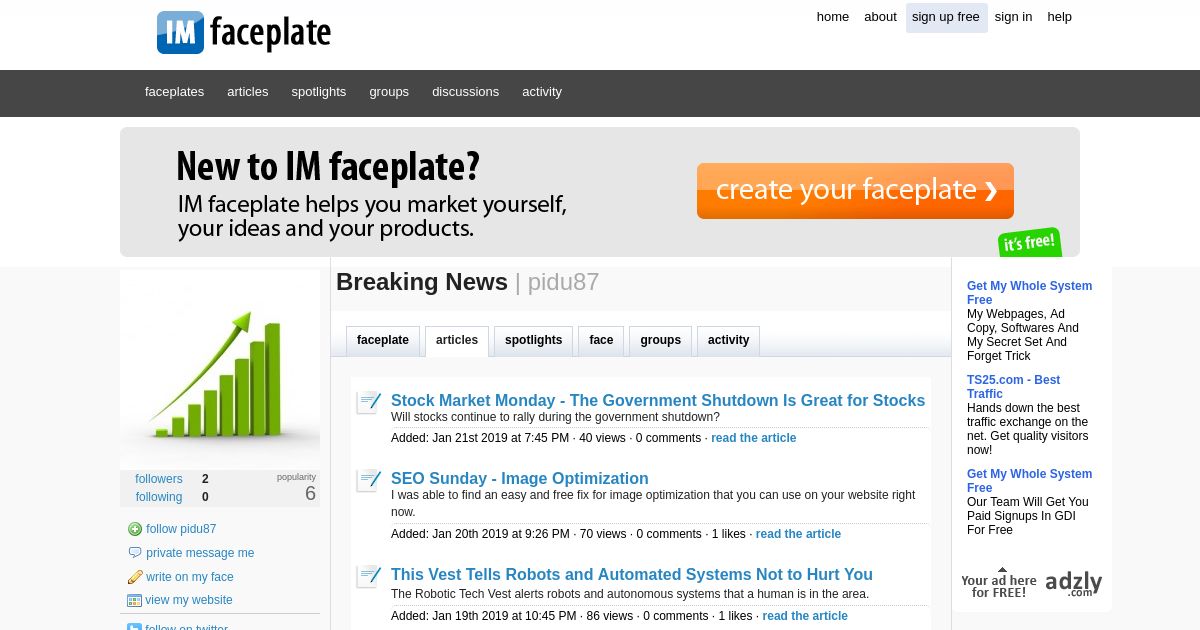Image resolution: width=1200 pixels, height=630 pixels.
Task: Switch to the activity profile tab
Action: click(728, 341)
